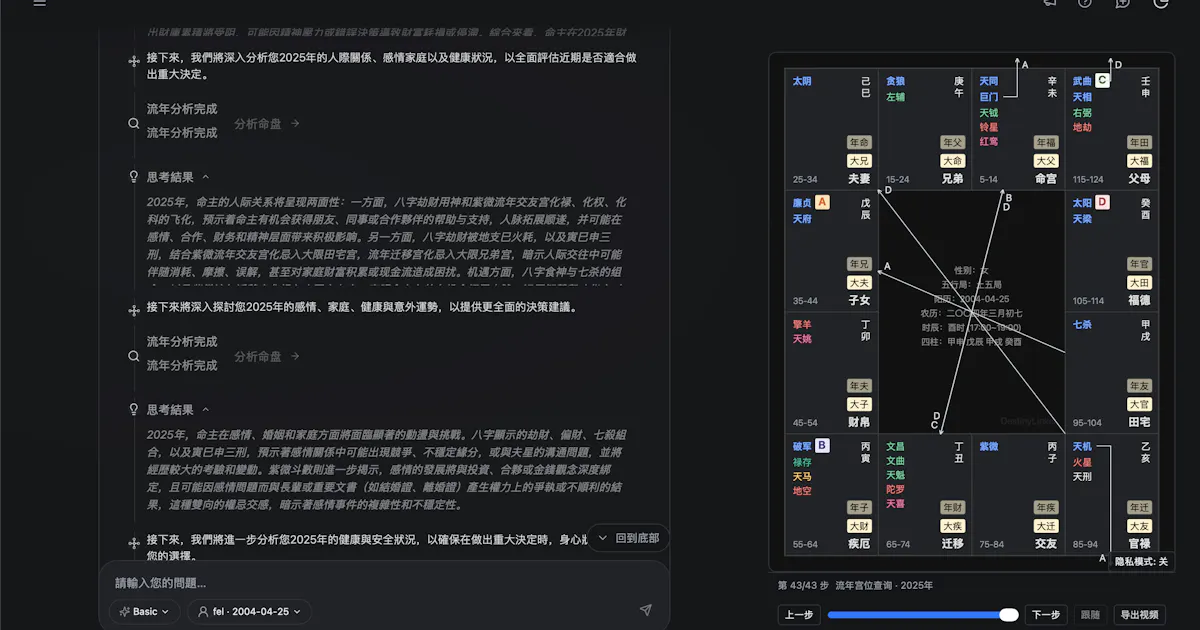Toggle the 跟隨 follow option
1200x630 pixels.
(1090, 615)
